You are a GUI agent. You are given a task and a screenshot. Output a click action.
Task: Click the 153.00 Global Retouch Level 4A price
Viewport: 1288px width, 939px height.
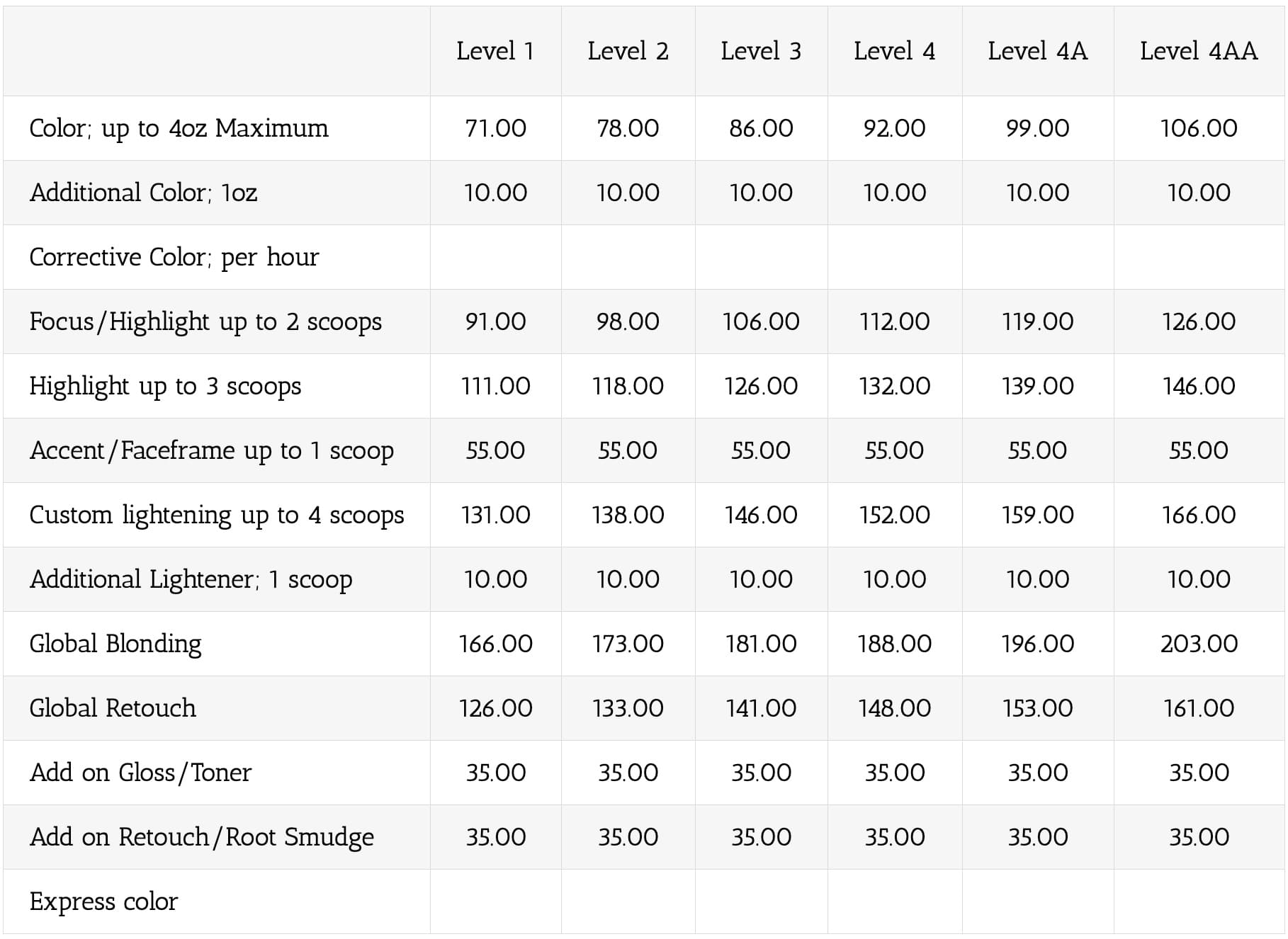click(1037, 708)
